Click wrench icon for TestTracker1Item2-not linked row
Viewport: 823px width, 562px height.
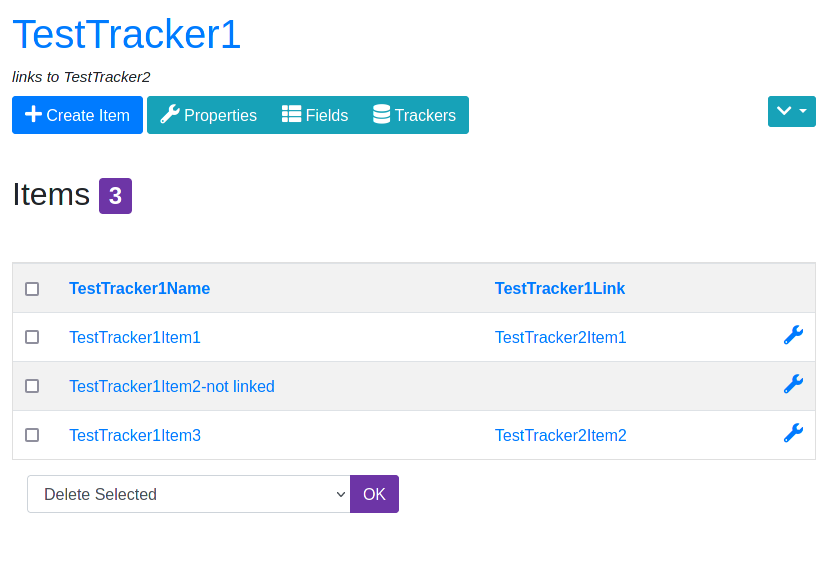(793, 384)
